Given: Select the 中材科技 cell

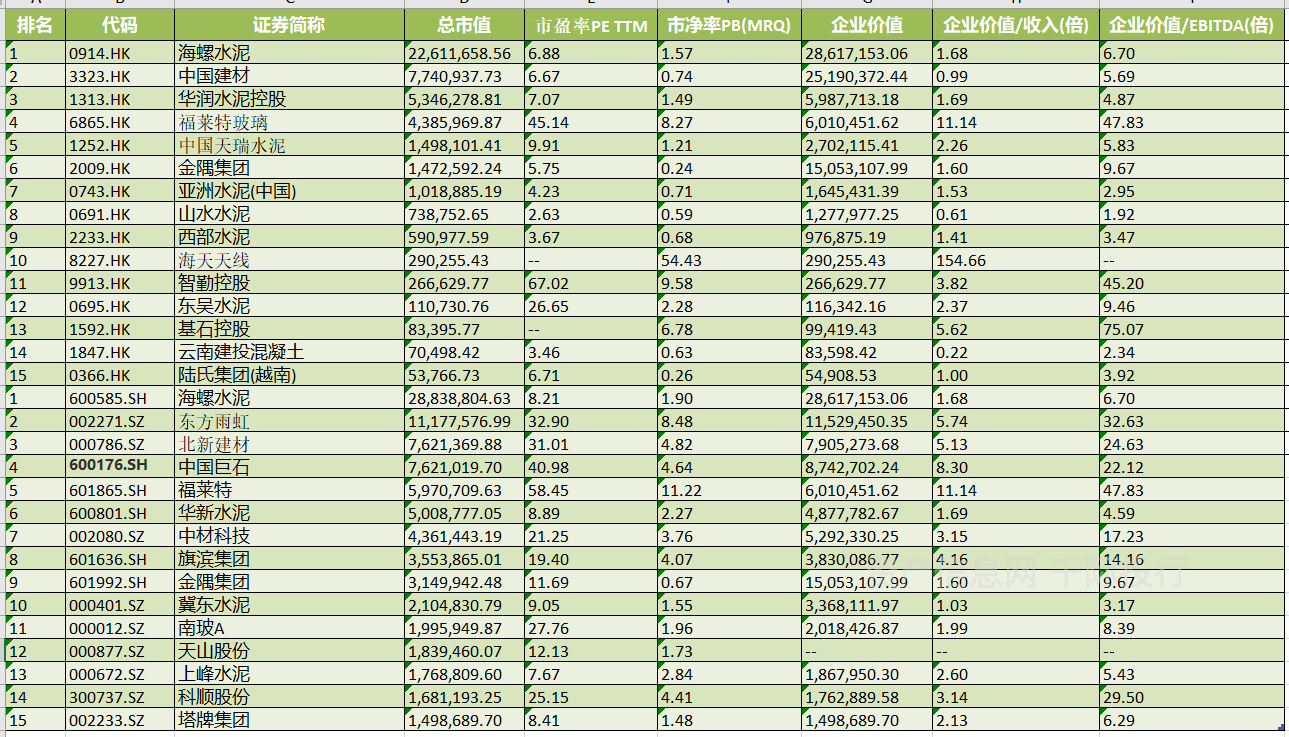Looking at the screenshot, I should [x=289, y=537].
